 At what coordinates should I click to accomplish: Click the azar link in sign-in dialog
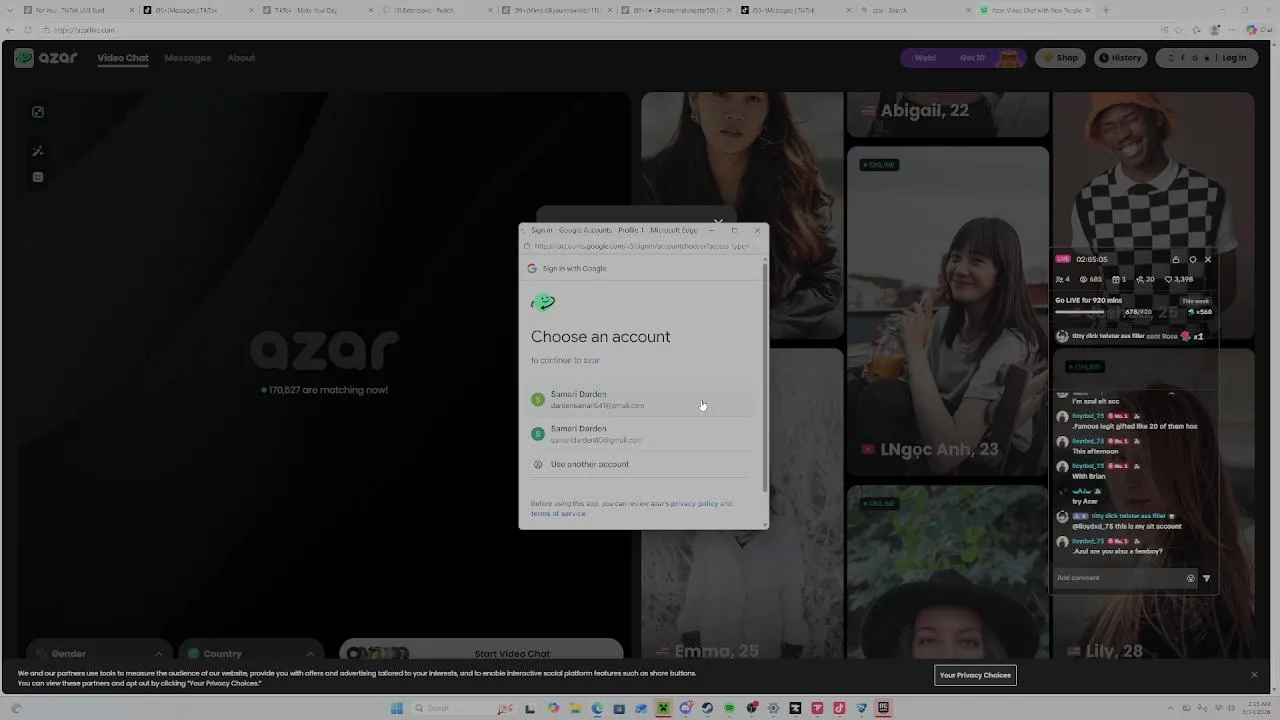(591, 360)
